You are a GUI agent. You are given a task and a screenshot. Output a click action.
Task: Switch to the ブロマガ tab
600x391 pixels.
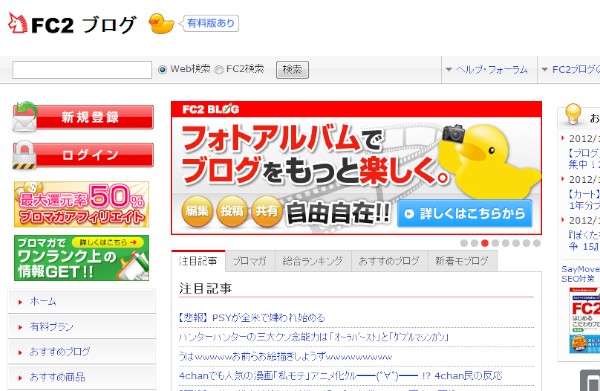coord(250,261)
